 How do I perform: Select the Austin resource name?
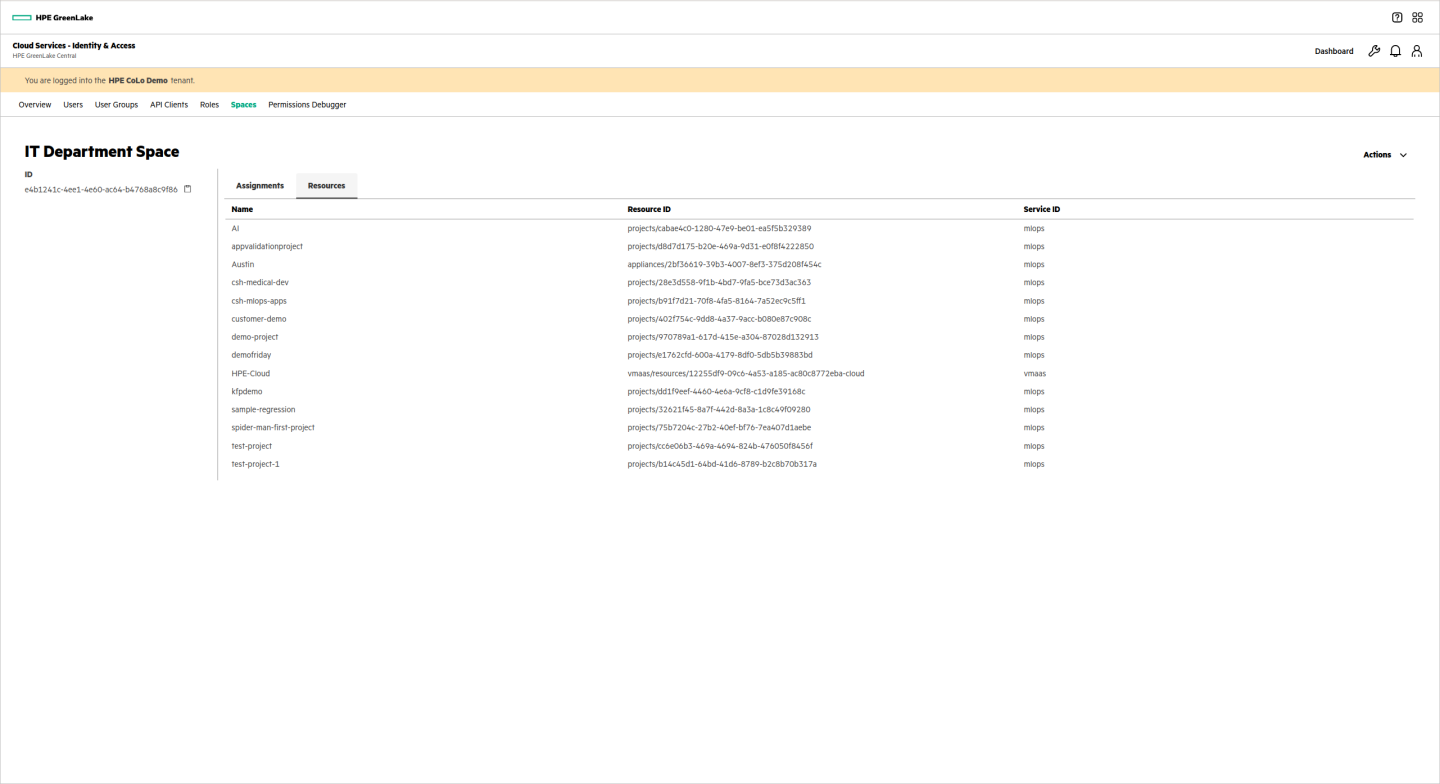coord(243,265)
